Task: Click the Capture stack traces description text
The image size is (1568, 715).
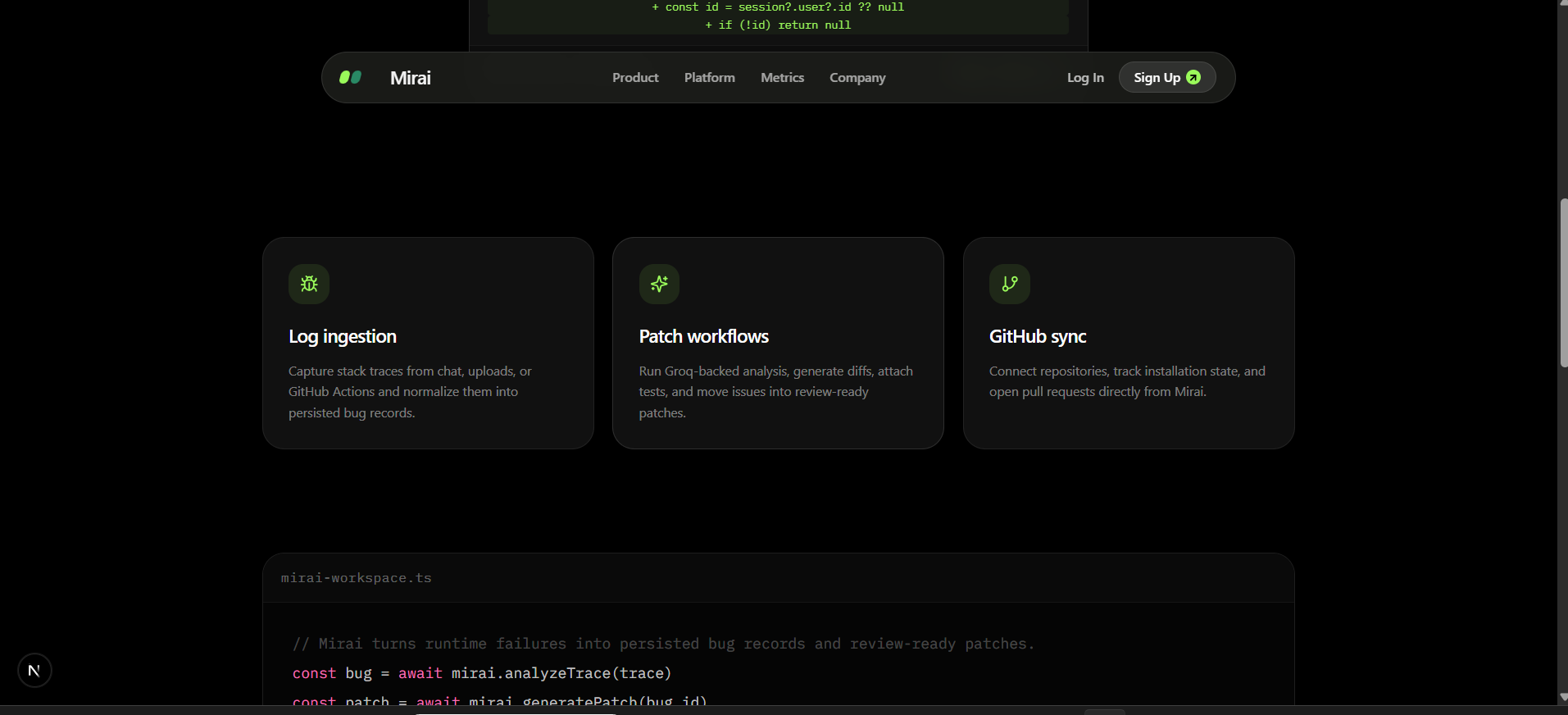Action: [410, 392]
